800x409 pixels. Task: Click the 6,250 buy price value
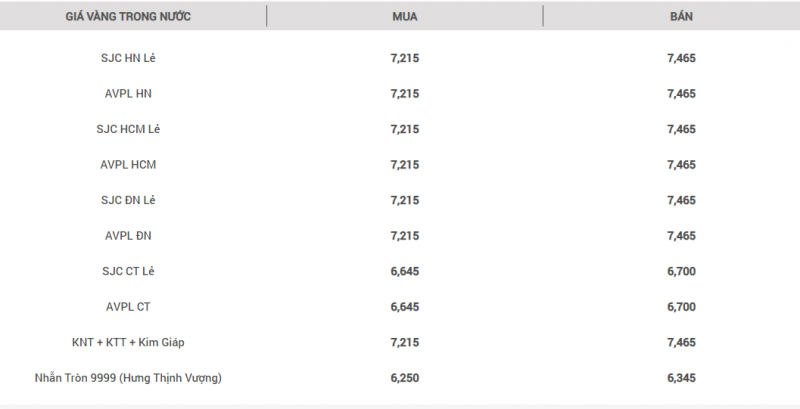405,378
